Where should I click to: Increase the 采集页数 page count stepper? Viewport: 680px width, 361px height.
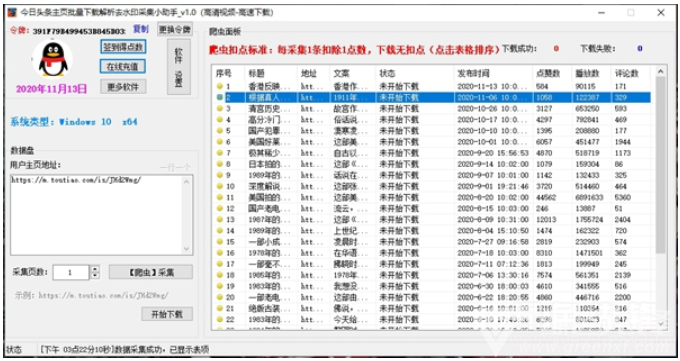click(95, 269)
